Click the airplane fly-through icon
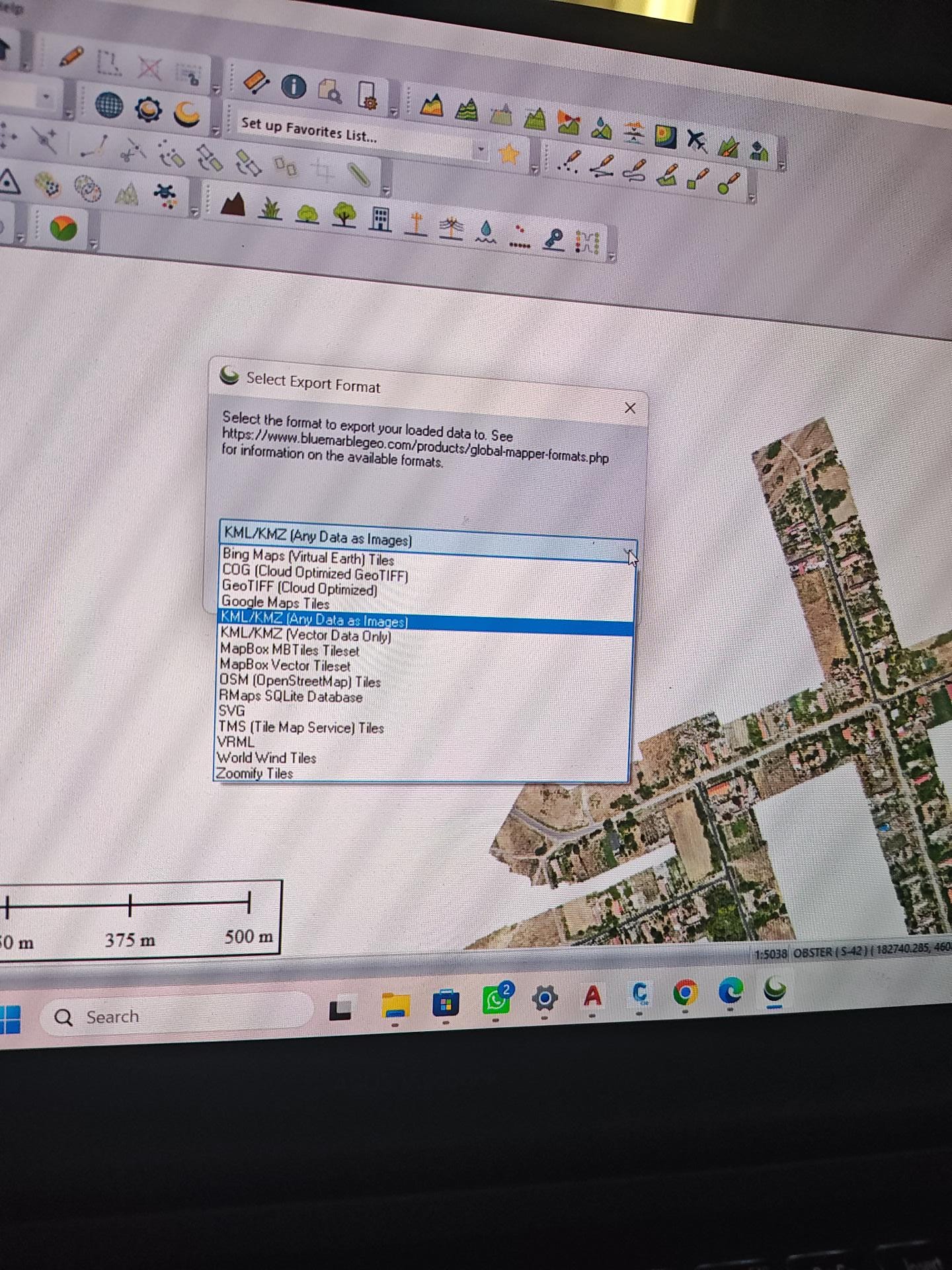Image resolution: width=952 pixels, height=1270 pixels. [x=697, y=140]
